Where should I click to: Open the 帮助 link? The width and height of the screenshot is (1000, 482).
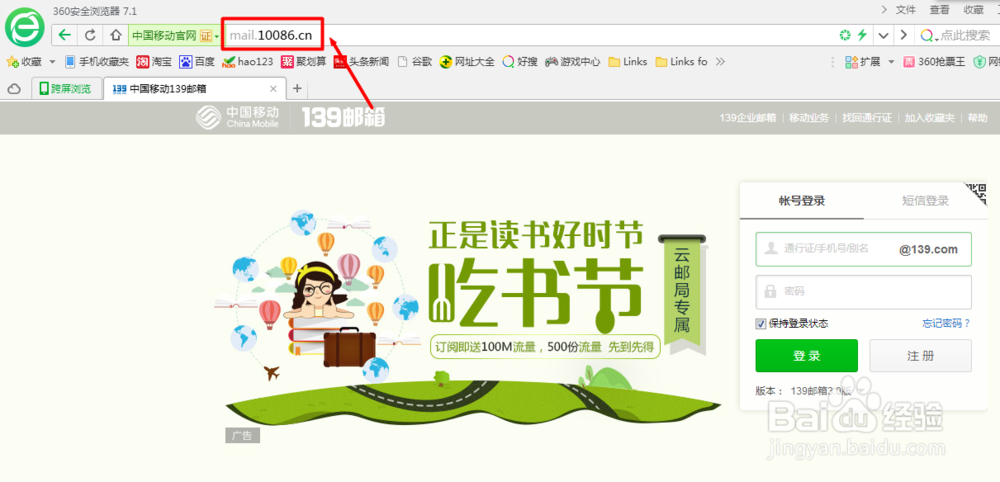pyautogui.click(x=977, y=117)
